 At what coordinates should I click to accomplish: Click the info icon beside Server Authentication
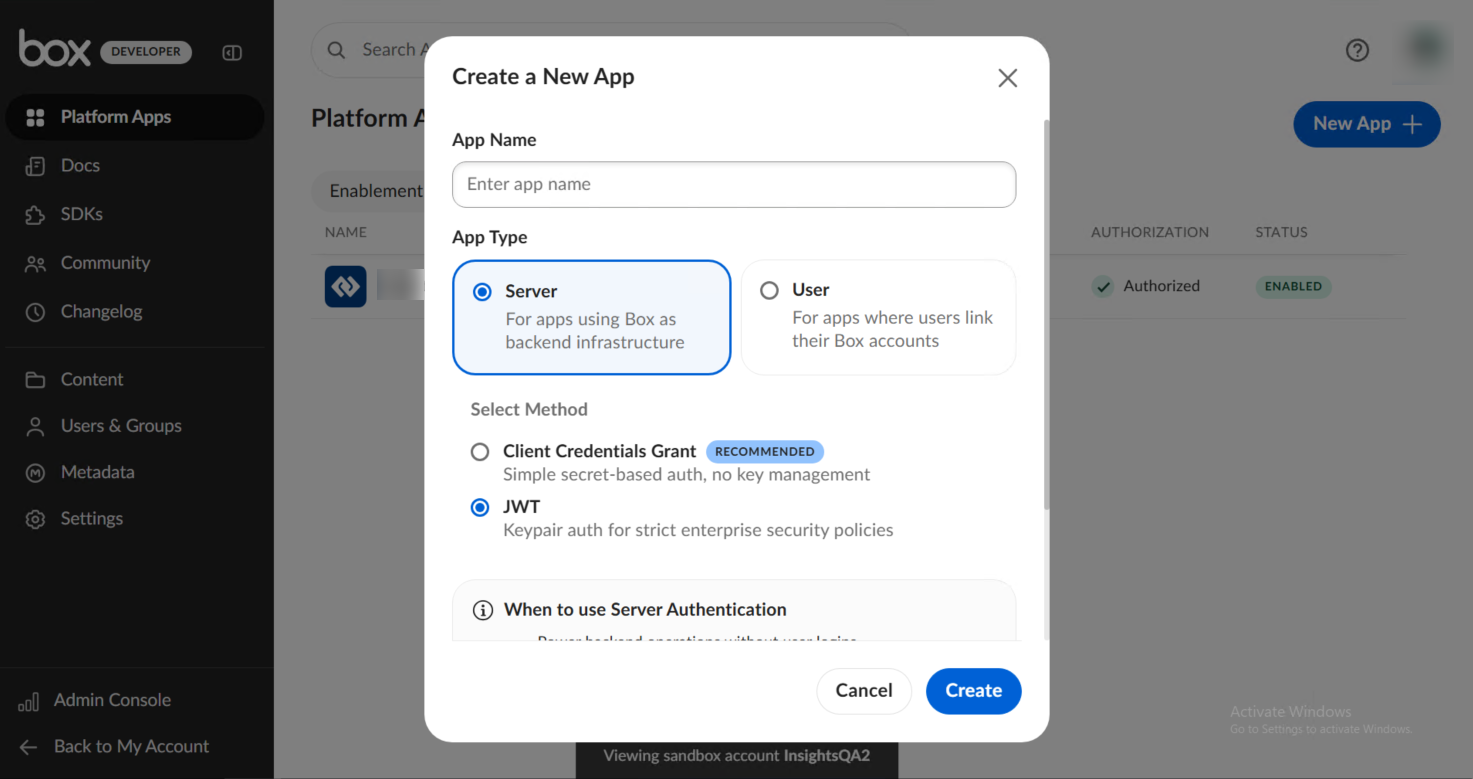[483, 610]
